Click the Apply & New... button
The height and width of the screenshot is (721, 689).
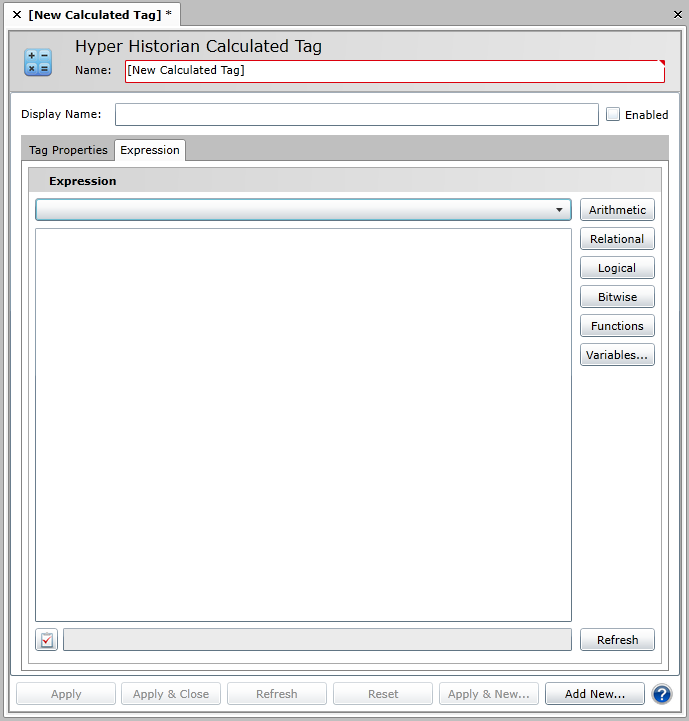coord(489,694)
